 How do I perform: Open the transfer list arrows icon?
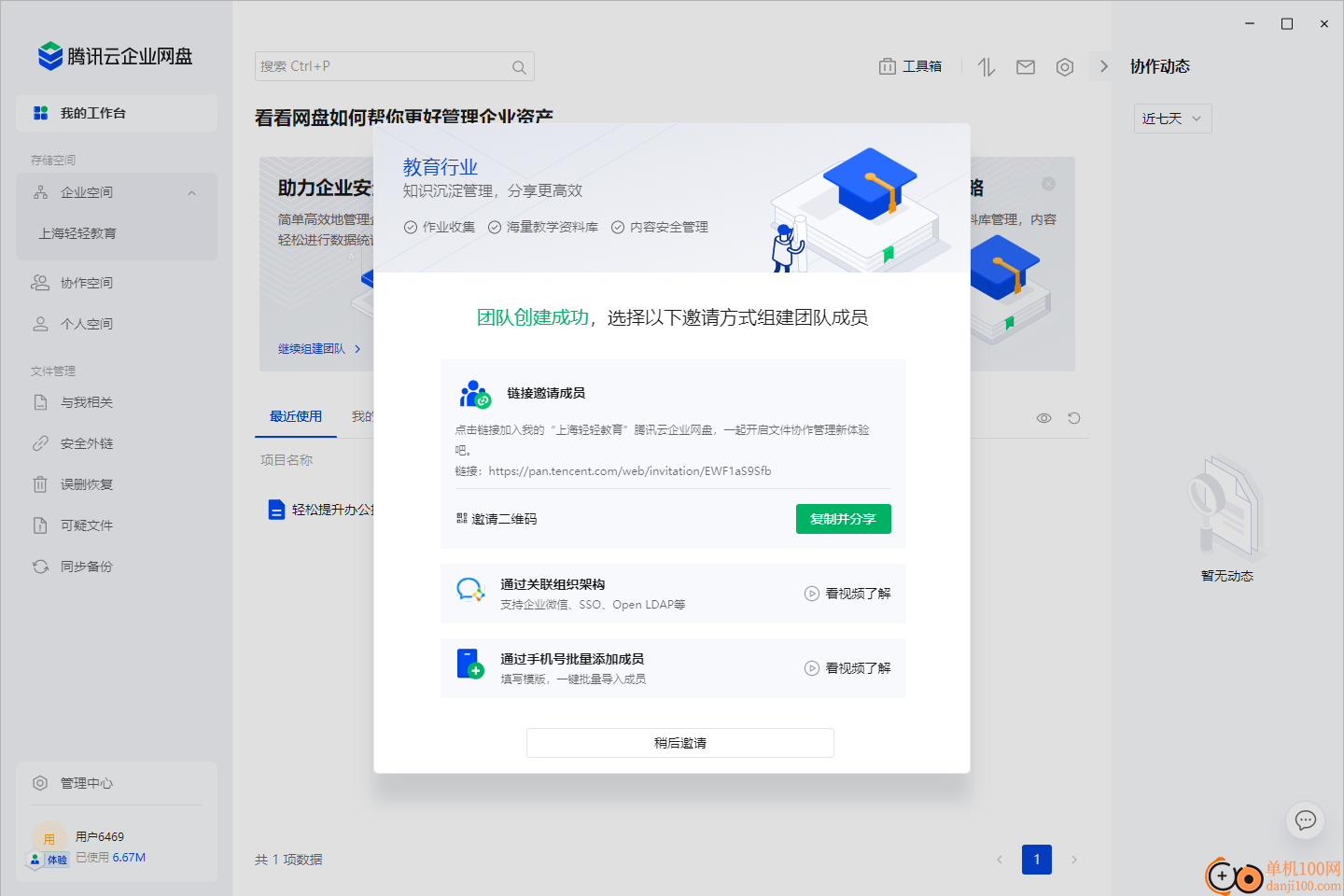987,66
